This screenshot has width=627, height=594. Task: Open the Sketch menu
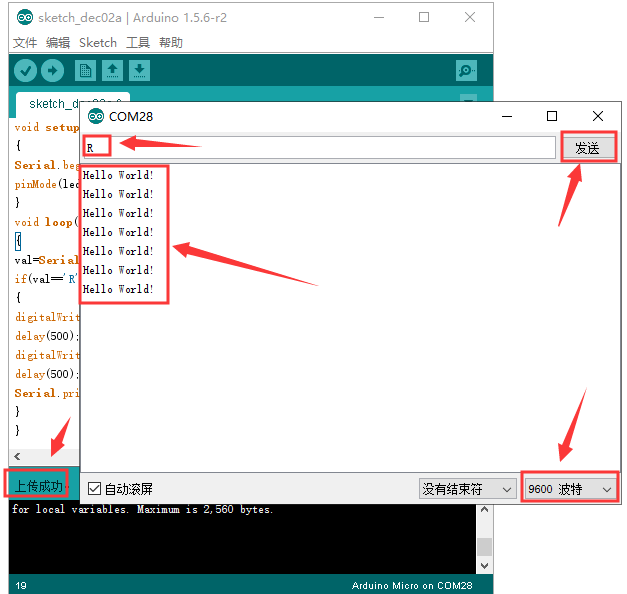(x=98, y=42)
